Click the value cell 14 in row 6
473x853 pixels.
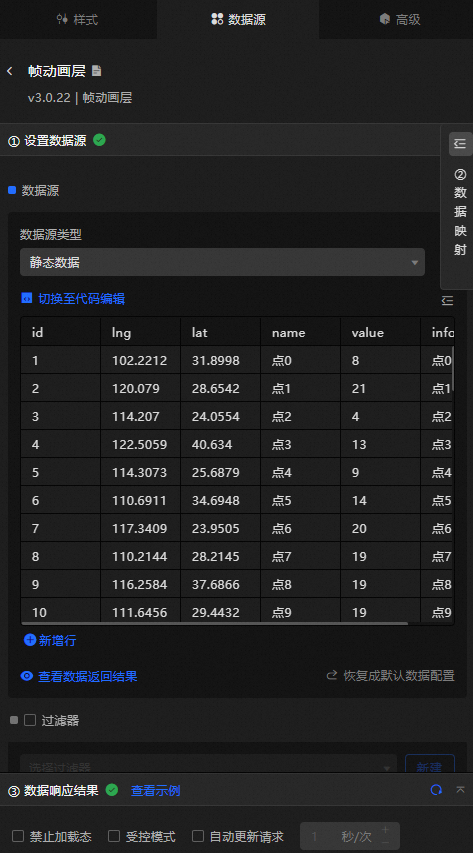point(380,500)
